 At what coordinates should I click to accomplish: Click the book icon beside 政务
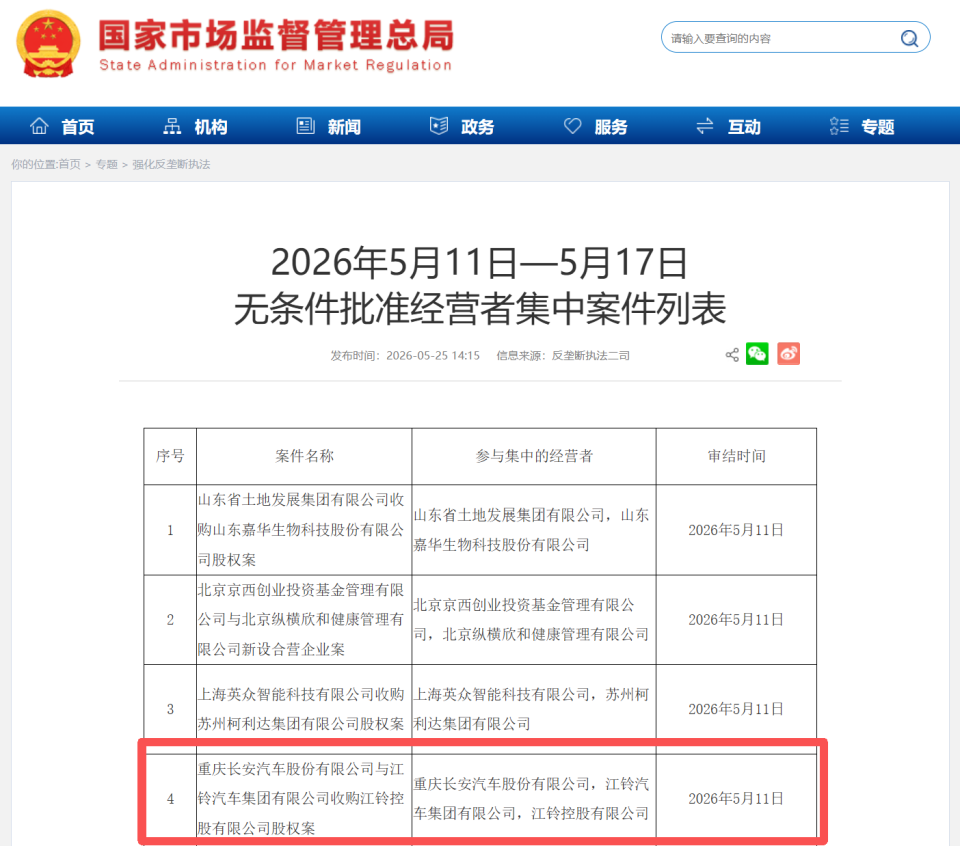pyautogui.click(x=439, y=125)
